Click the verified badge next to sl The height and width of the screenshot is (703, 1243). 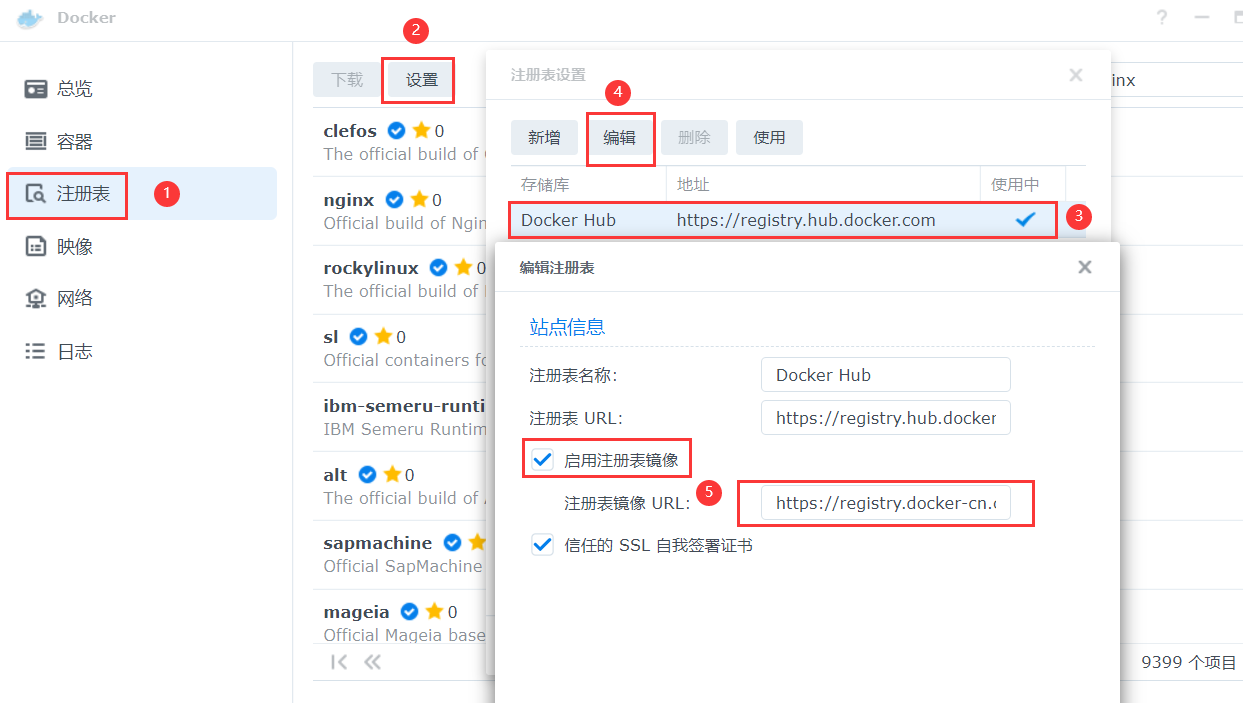(358, 337)
